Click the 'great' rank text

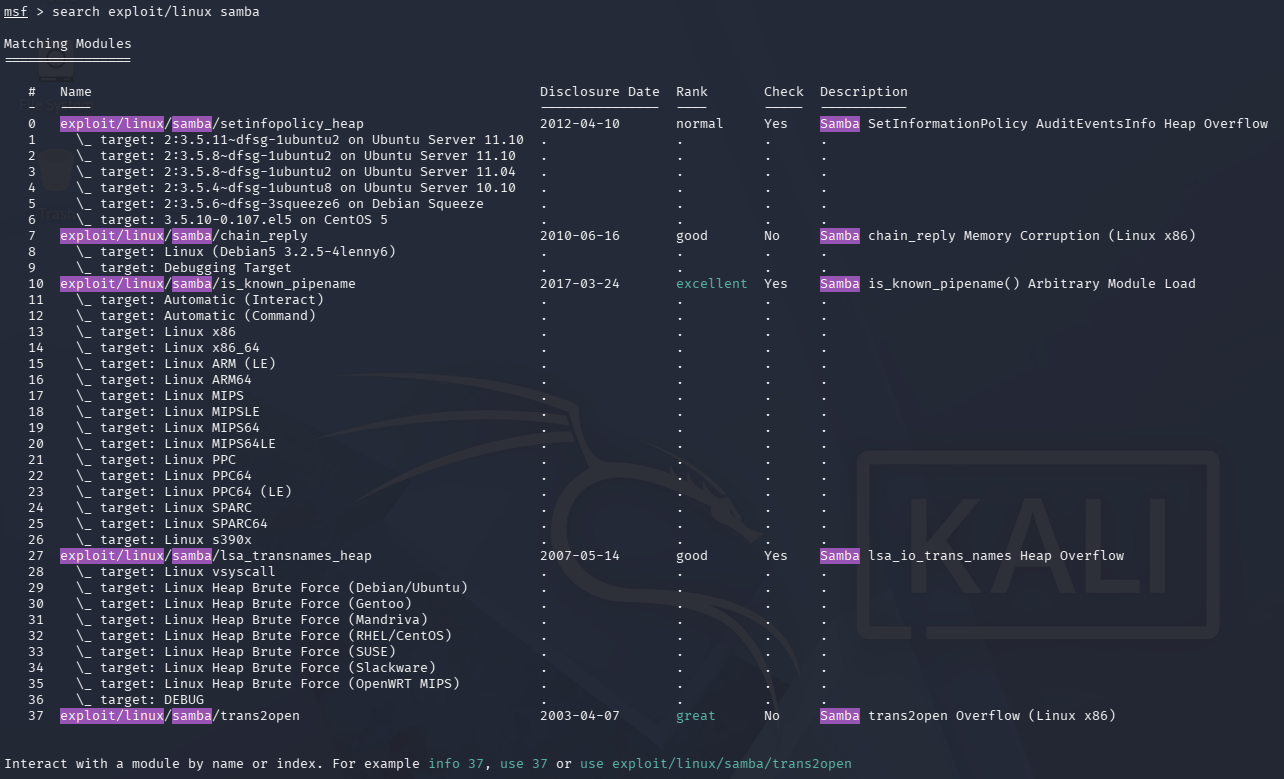695,716
